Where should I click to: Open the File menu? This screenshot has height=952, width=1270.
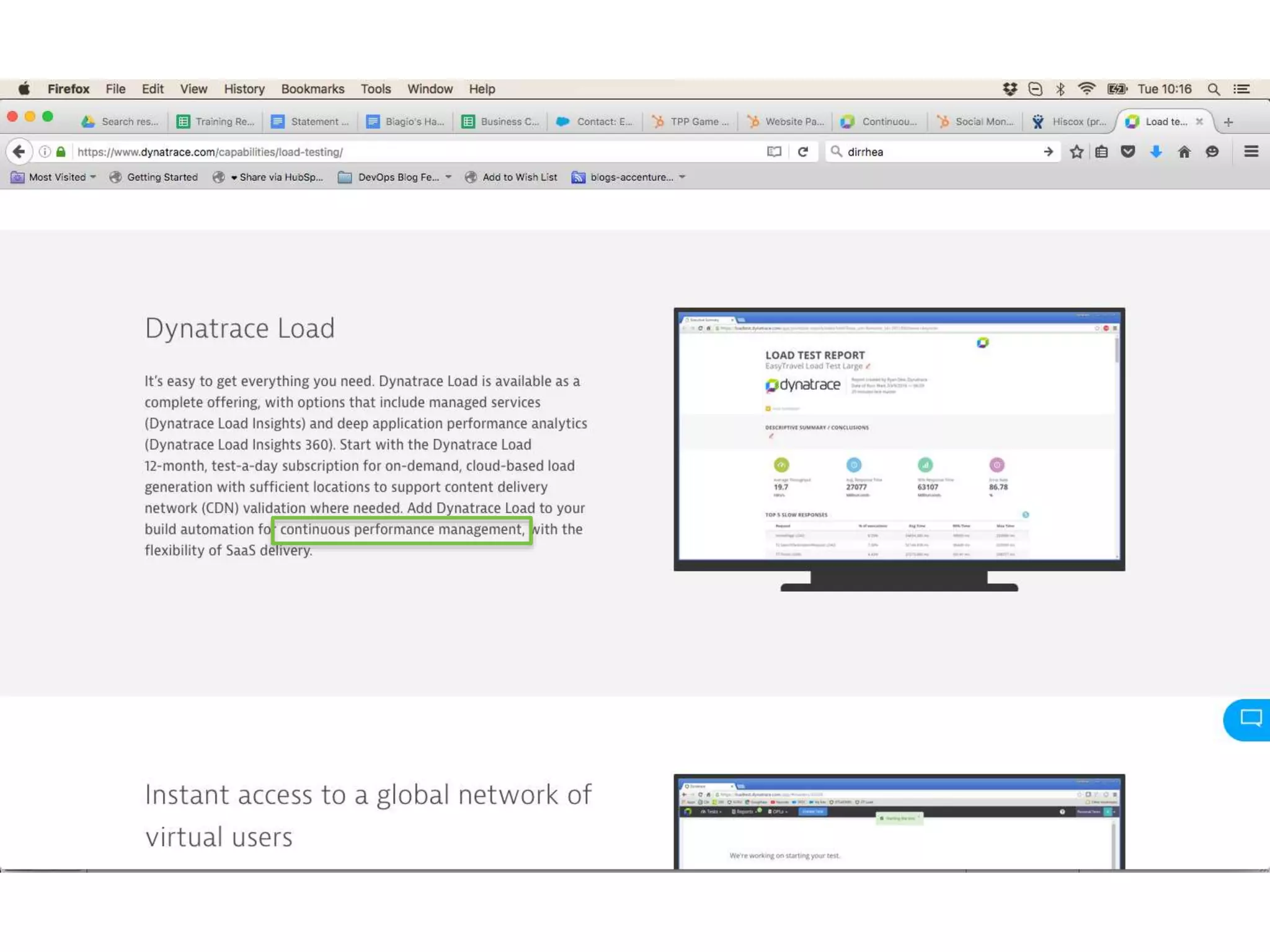coord(115,89)
